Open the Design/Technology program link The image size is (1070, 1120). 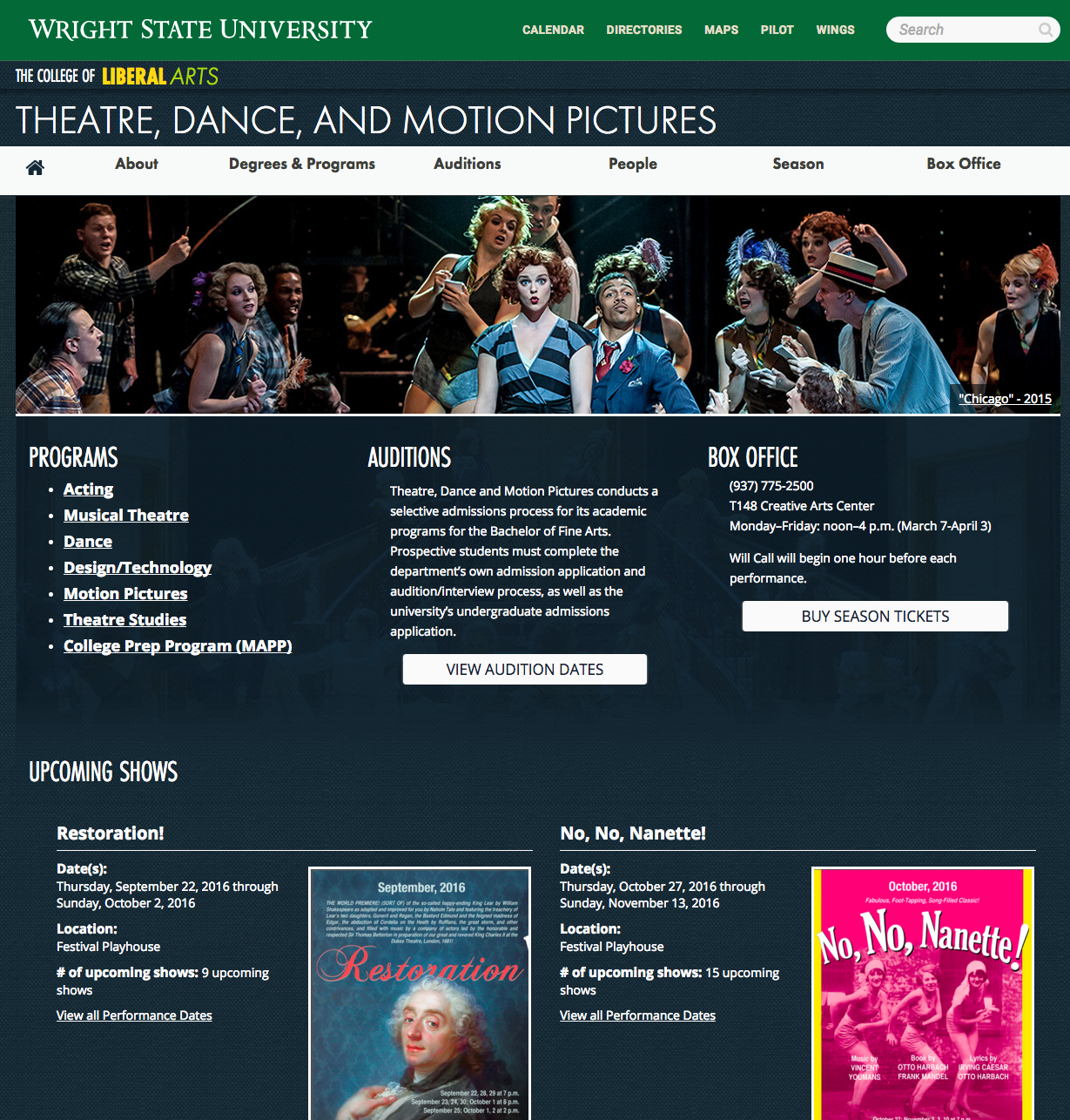(x=138, y=567)
